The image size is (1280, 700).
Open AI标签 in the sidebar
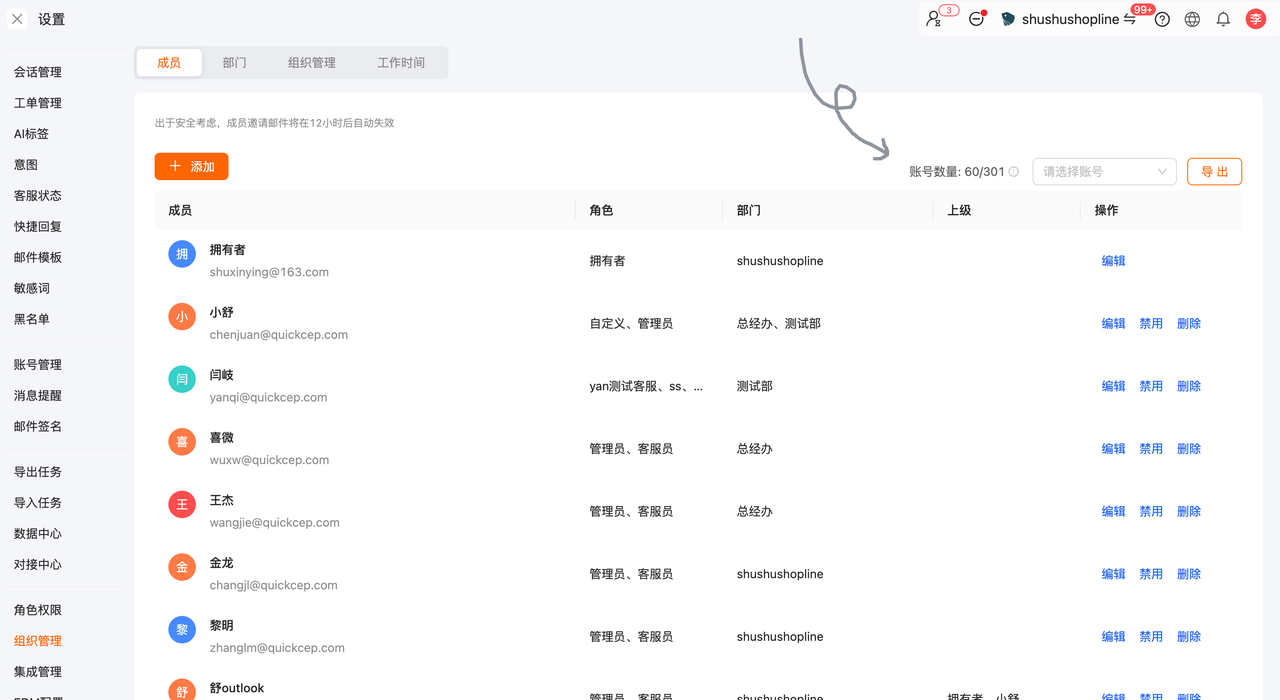click(x=31, y=134)
